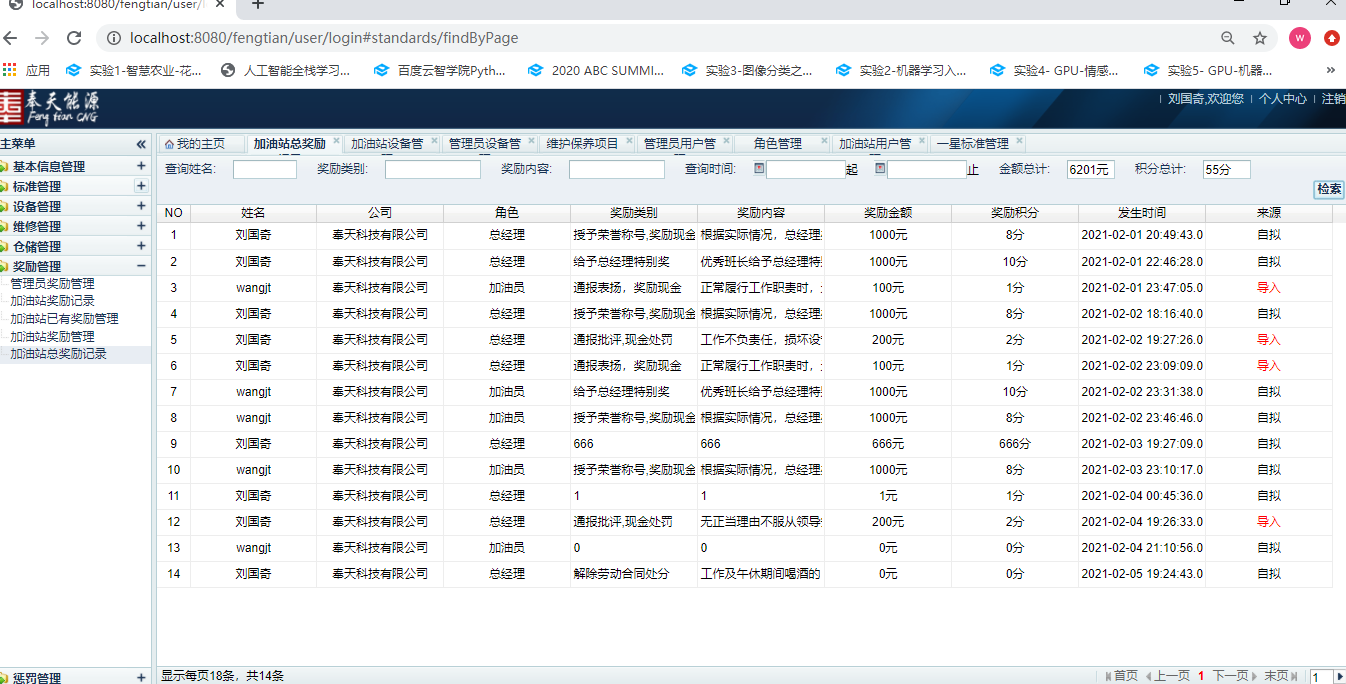
Task: Click the end date calendar icon
Action: 880,168
